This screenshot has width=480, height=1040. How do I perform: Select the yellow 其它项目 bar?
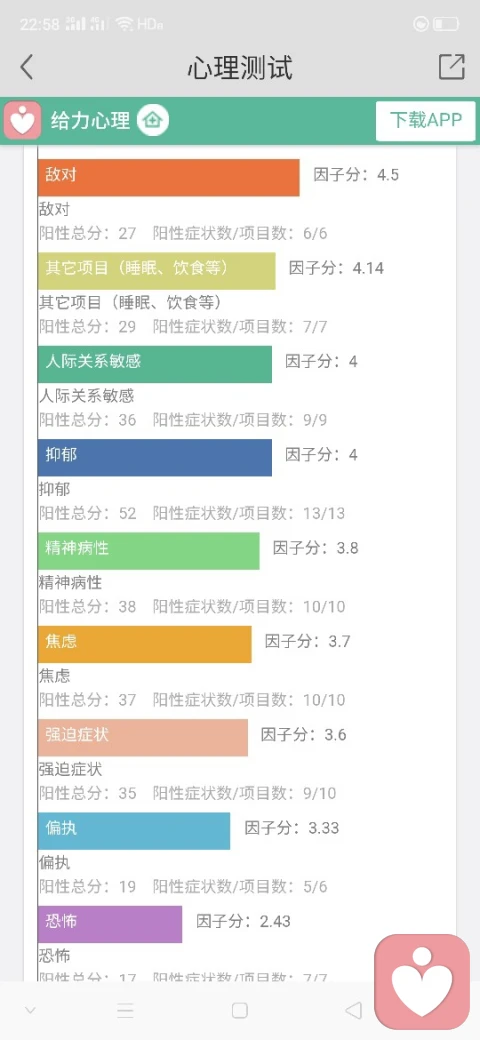(x=156, y=271)
